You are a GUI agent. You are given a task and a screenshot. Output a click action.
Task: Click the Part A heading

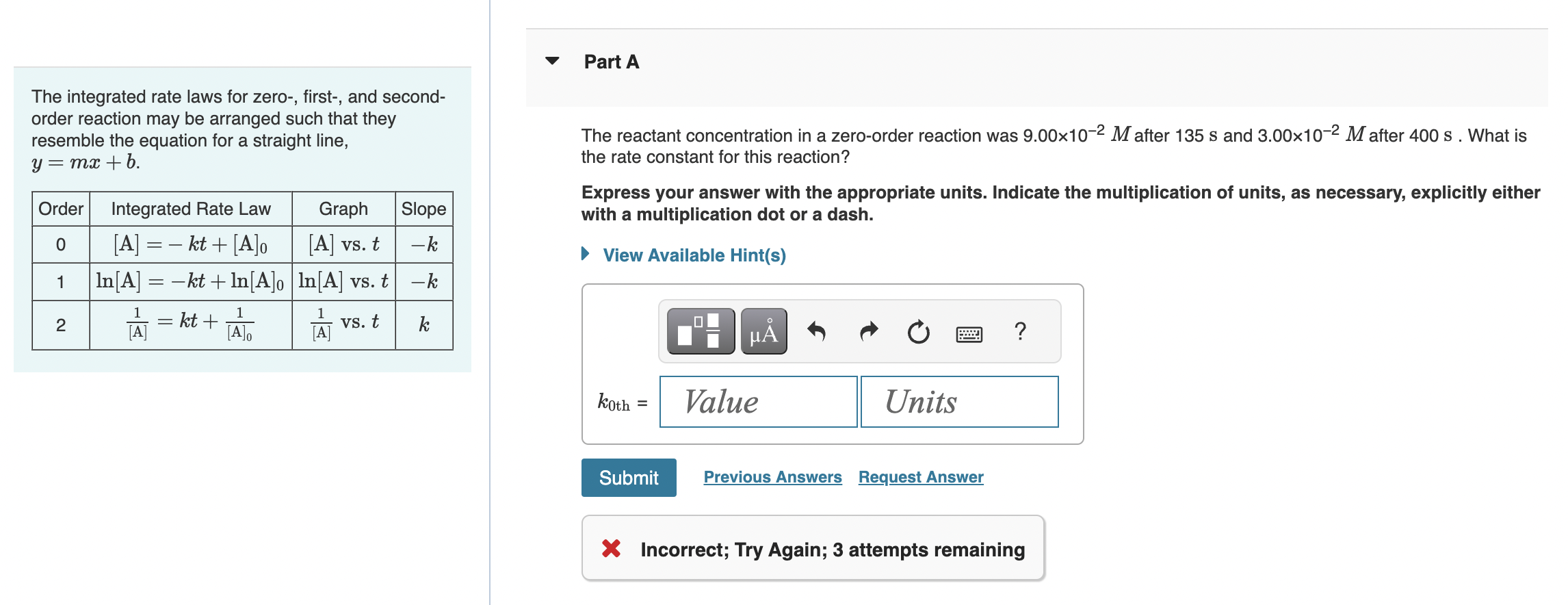point(610,62)
